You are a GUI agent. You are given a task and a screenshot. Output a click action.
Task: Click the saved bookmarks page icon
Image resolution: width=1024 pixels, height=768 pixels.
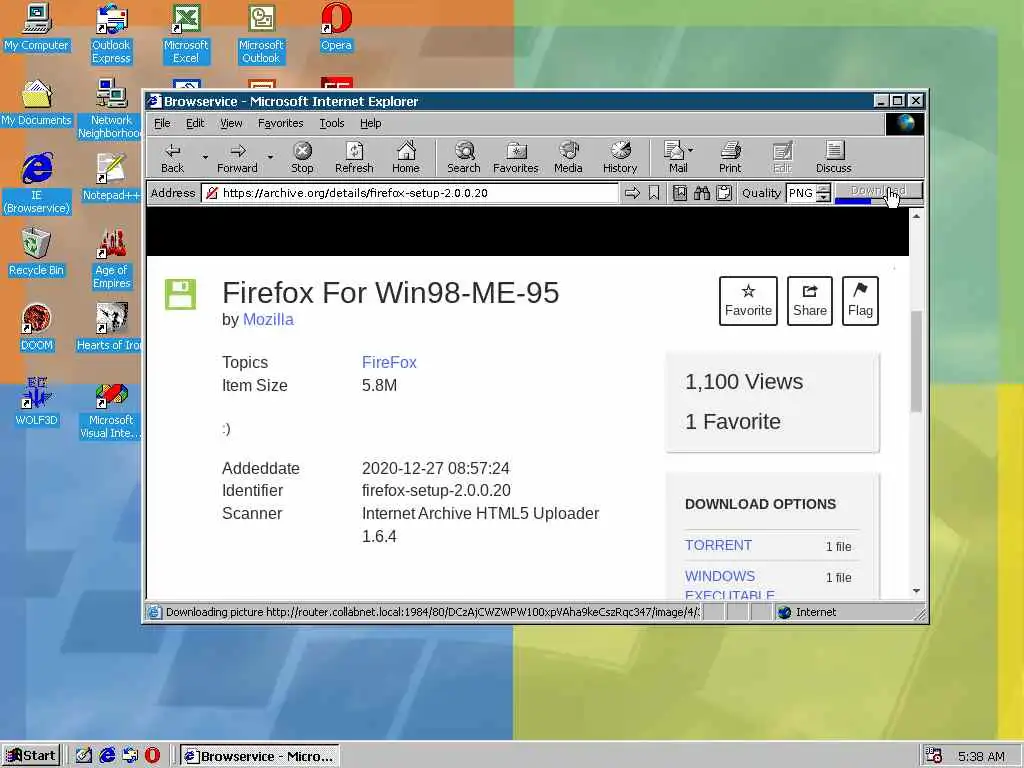680,193
